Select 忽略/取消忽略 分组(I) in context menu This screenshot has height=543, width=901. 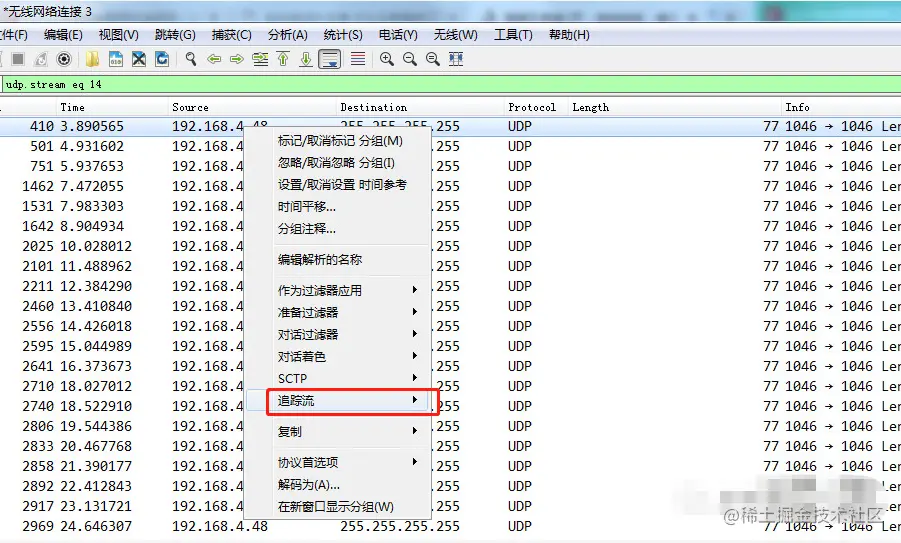(x=337, y=163)
